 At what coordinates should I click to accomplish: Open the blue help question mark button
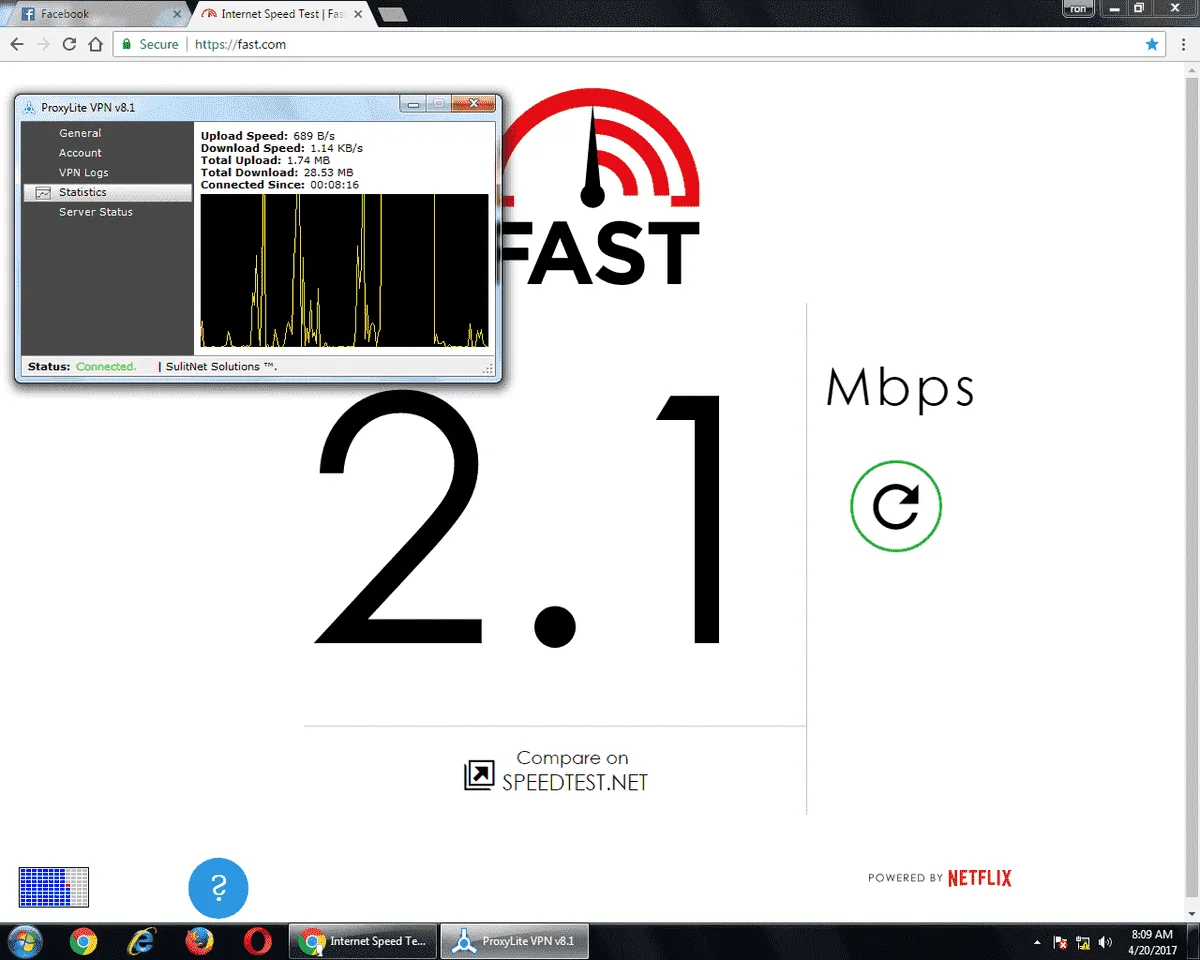coord(218,887)
